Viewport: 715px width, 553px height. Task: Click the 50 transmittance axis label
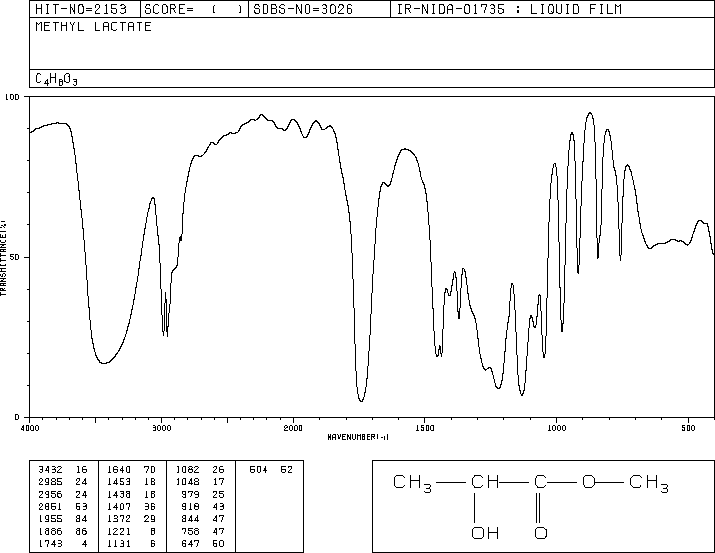pyautogui.click(x=16, y=257)
